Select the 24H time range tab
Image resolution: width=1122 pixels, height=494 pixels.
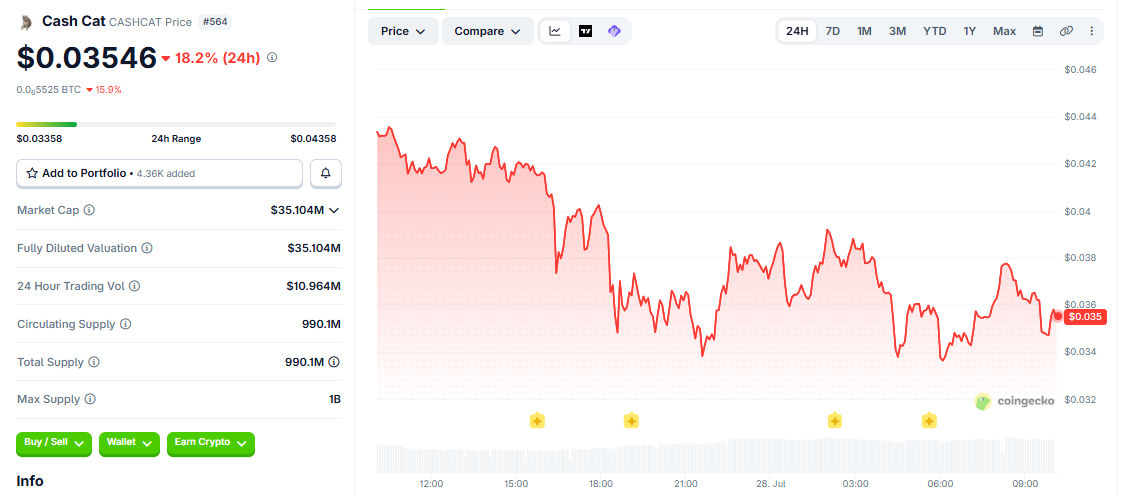tap(797, 31)
